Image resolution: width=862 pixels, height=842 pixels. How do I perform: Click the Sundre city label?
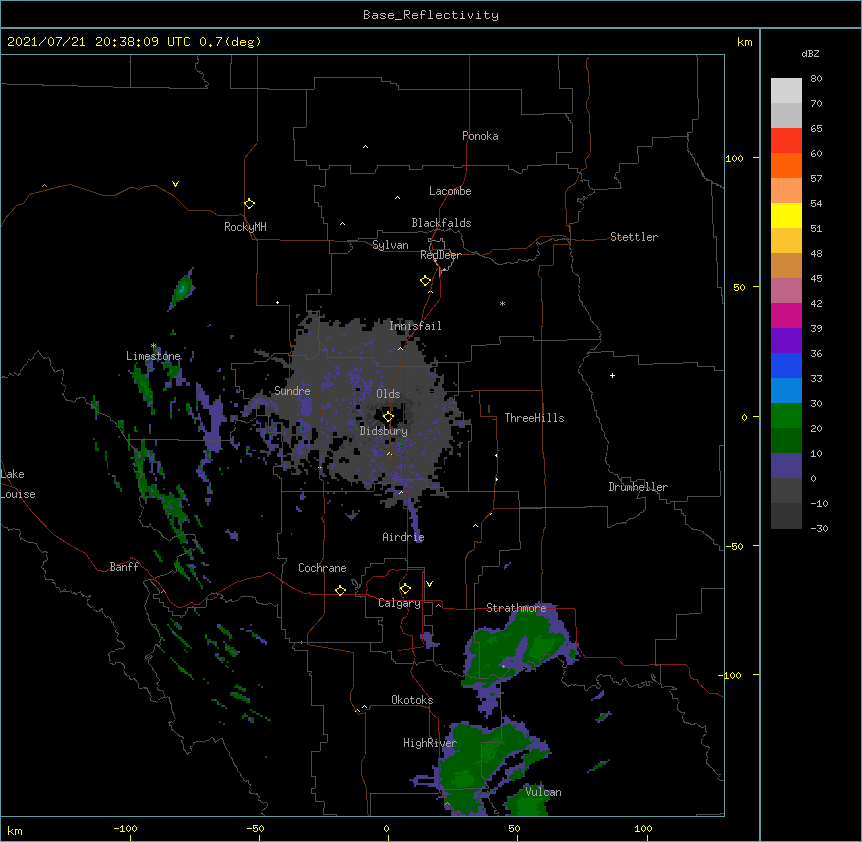click(x=292, y=391)
